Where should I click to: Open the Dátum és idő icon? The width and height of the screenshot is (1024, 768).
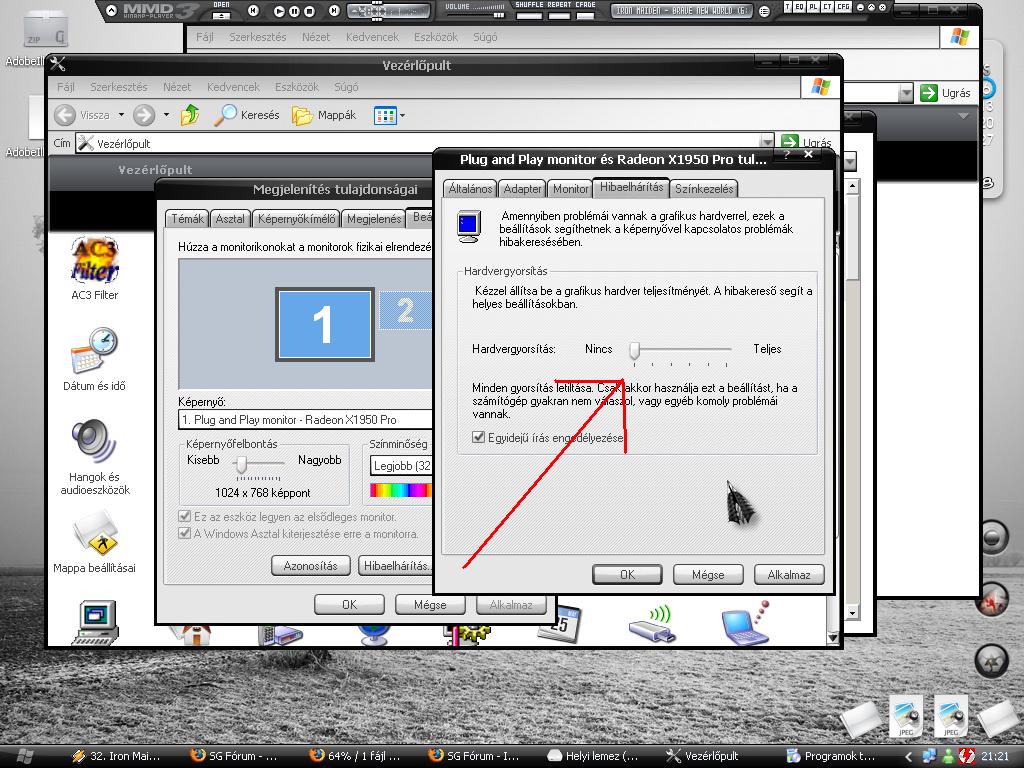(94, 352)
